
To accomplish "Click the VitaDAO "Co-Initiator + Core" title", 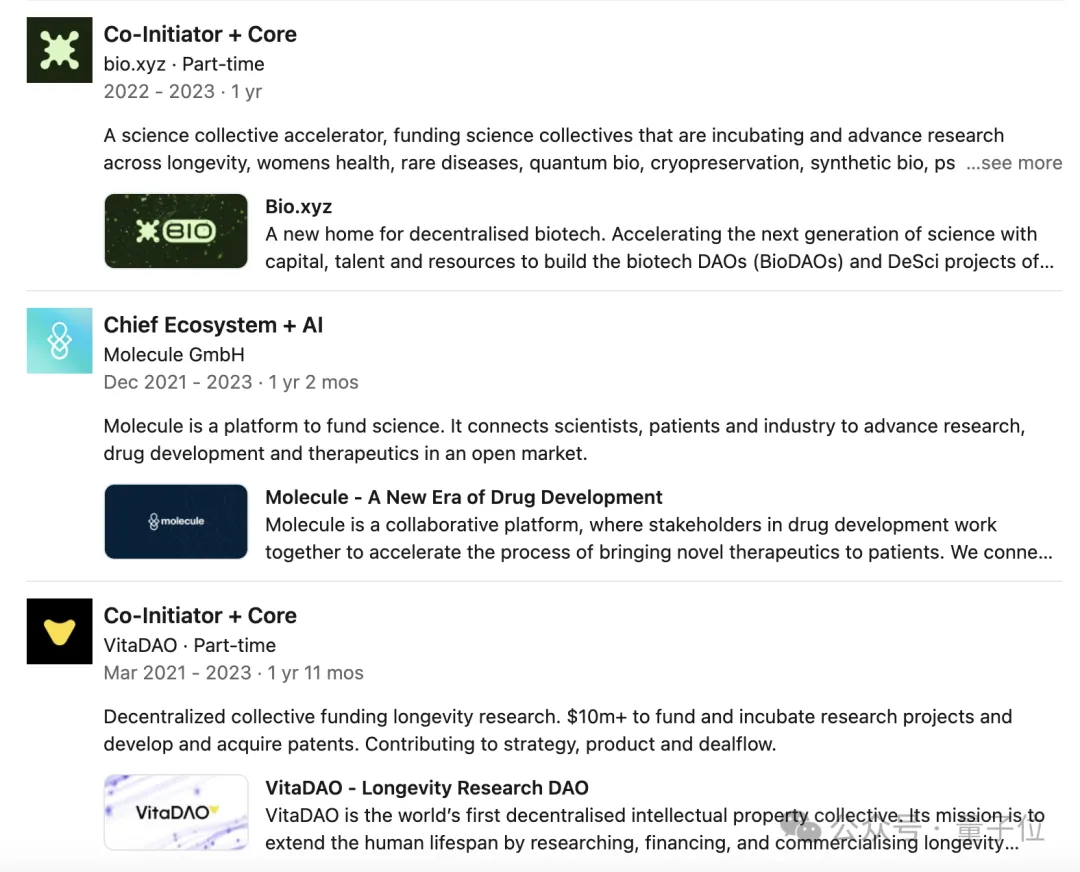I will (x=200, y=615).
